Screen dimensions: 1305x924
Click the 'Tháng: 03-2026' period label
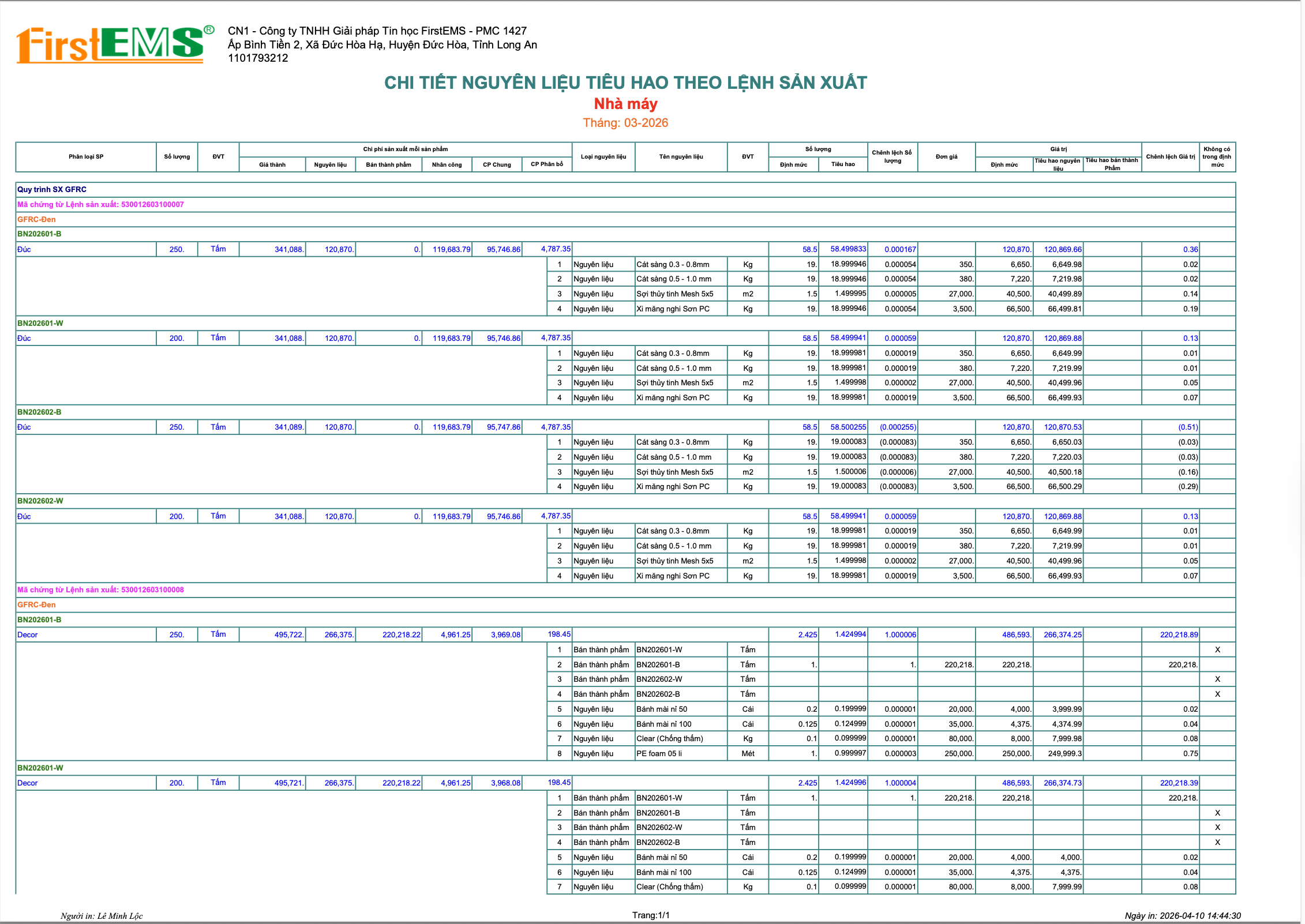click(x=625, y=123)
